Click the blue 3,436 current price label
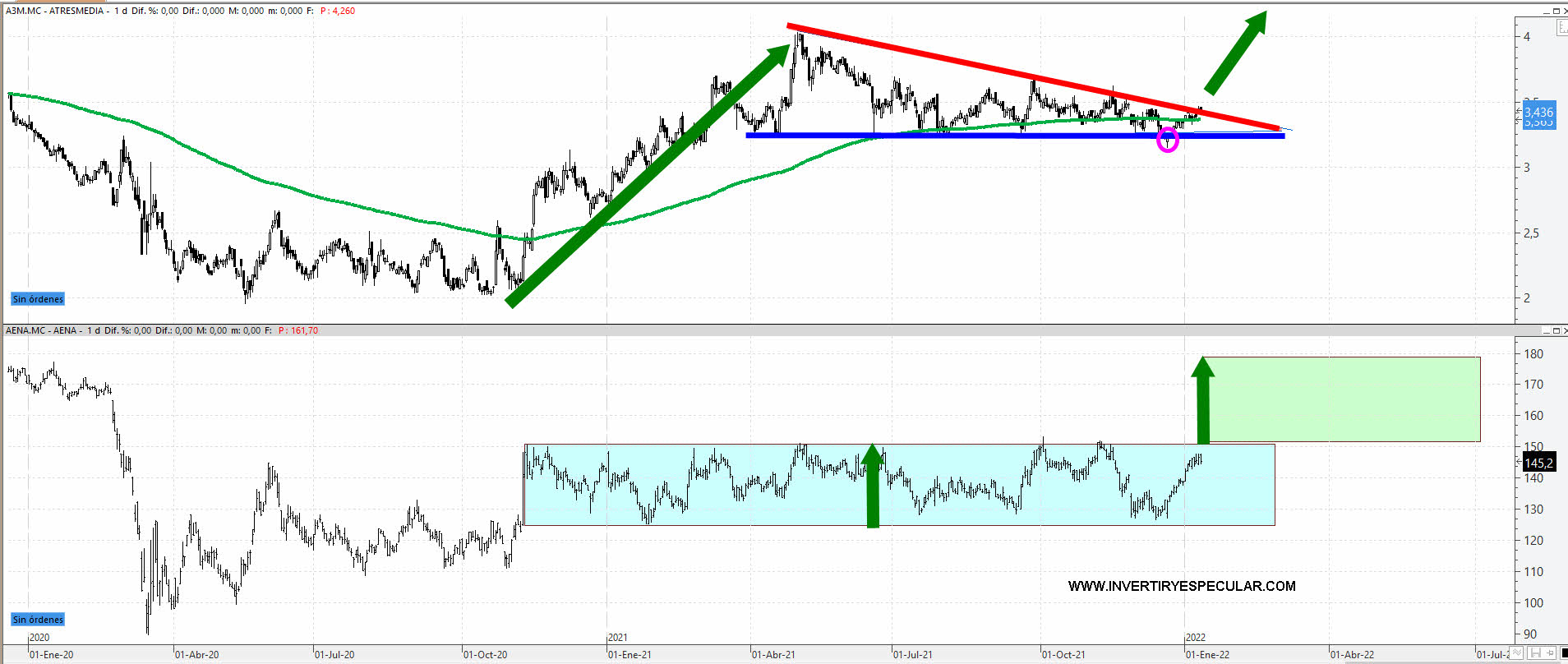 point(1538,113)
